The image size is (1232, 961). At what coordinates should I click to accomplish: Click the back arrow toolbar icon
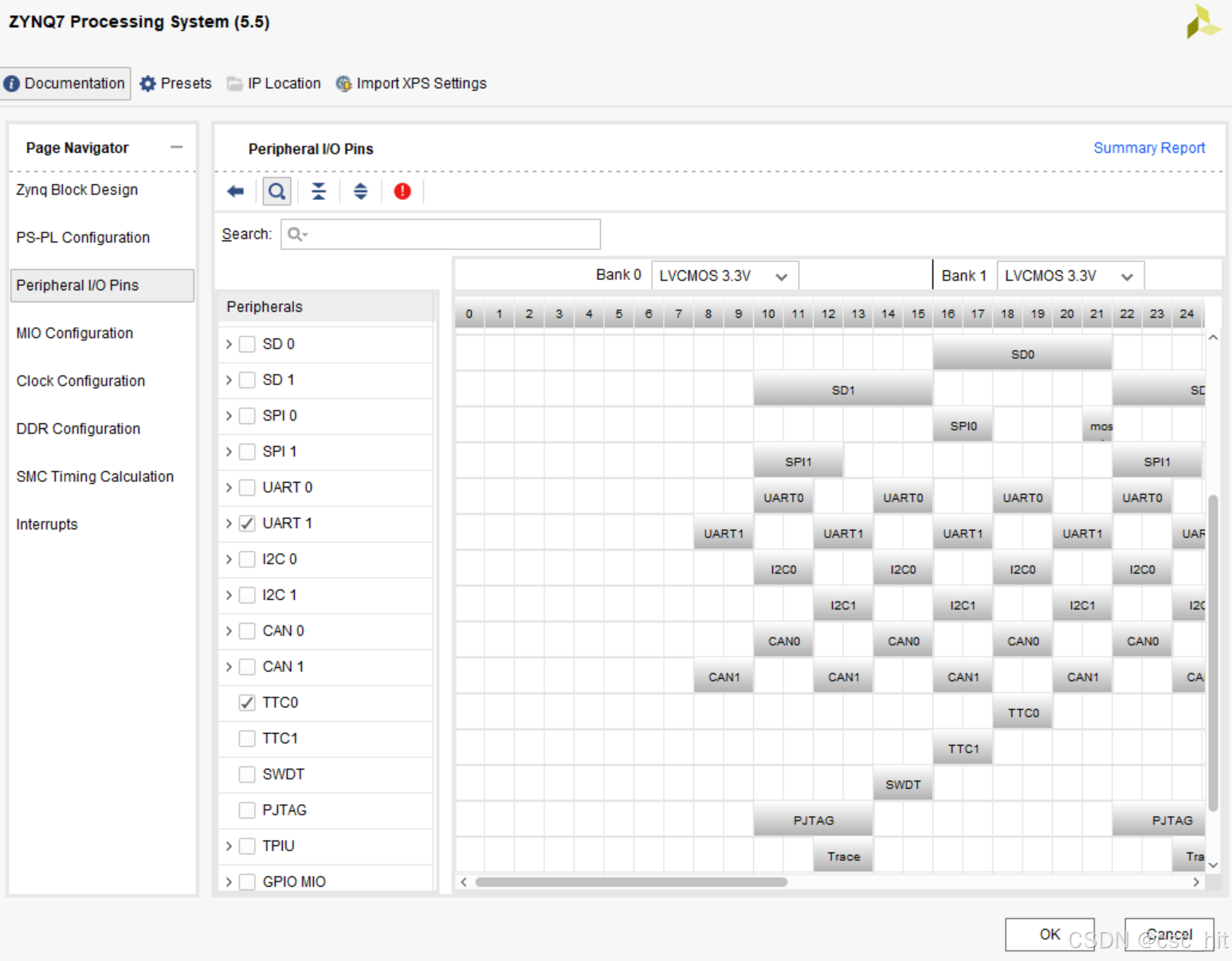(x=235, y=191)
